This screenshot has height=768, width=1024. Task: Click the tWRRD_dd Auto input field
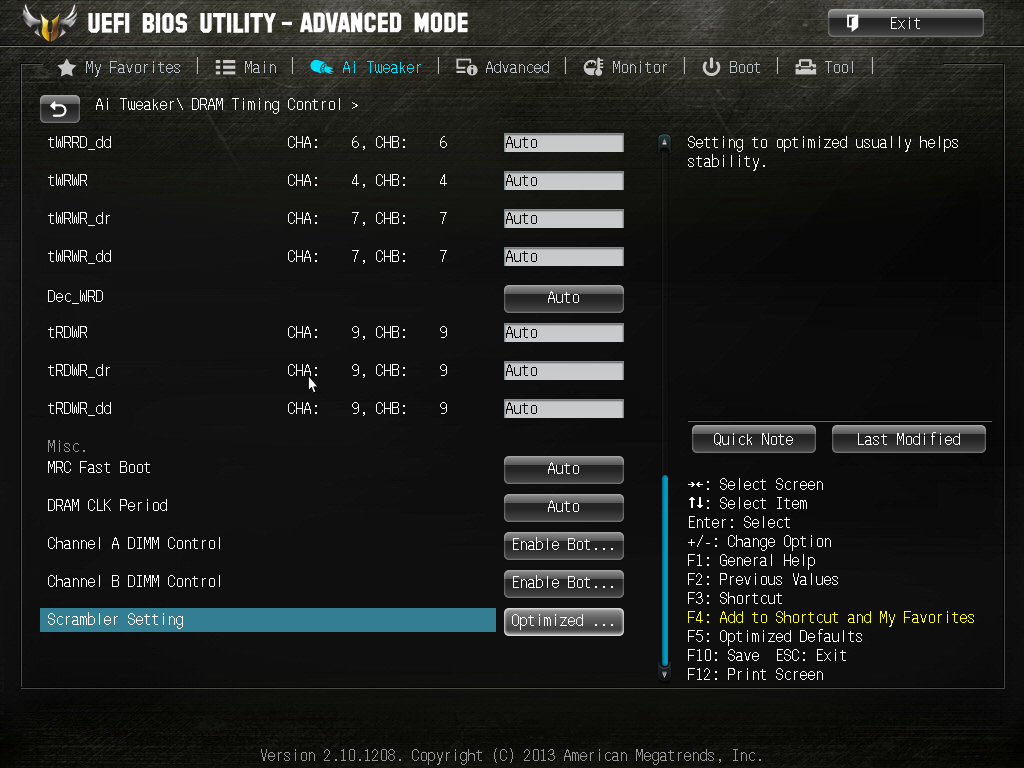click(x=564, y=143)
